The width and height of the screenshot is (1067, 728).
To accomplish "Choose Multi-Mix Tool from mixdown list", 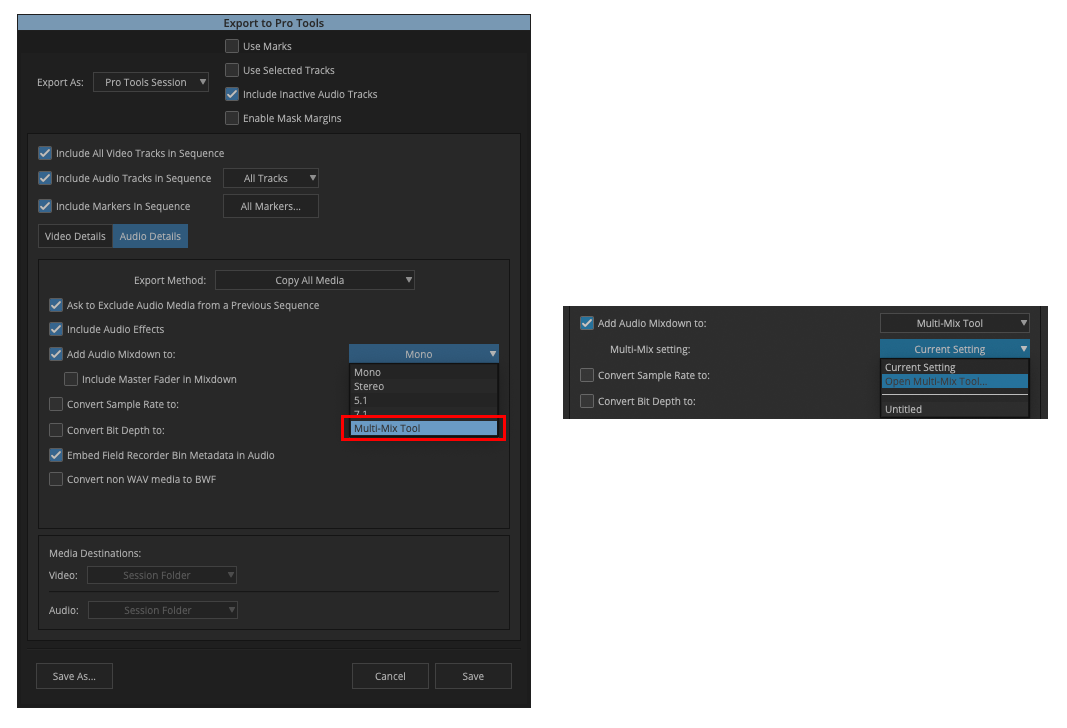I will click(424, 428).
